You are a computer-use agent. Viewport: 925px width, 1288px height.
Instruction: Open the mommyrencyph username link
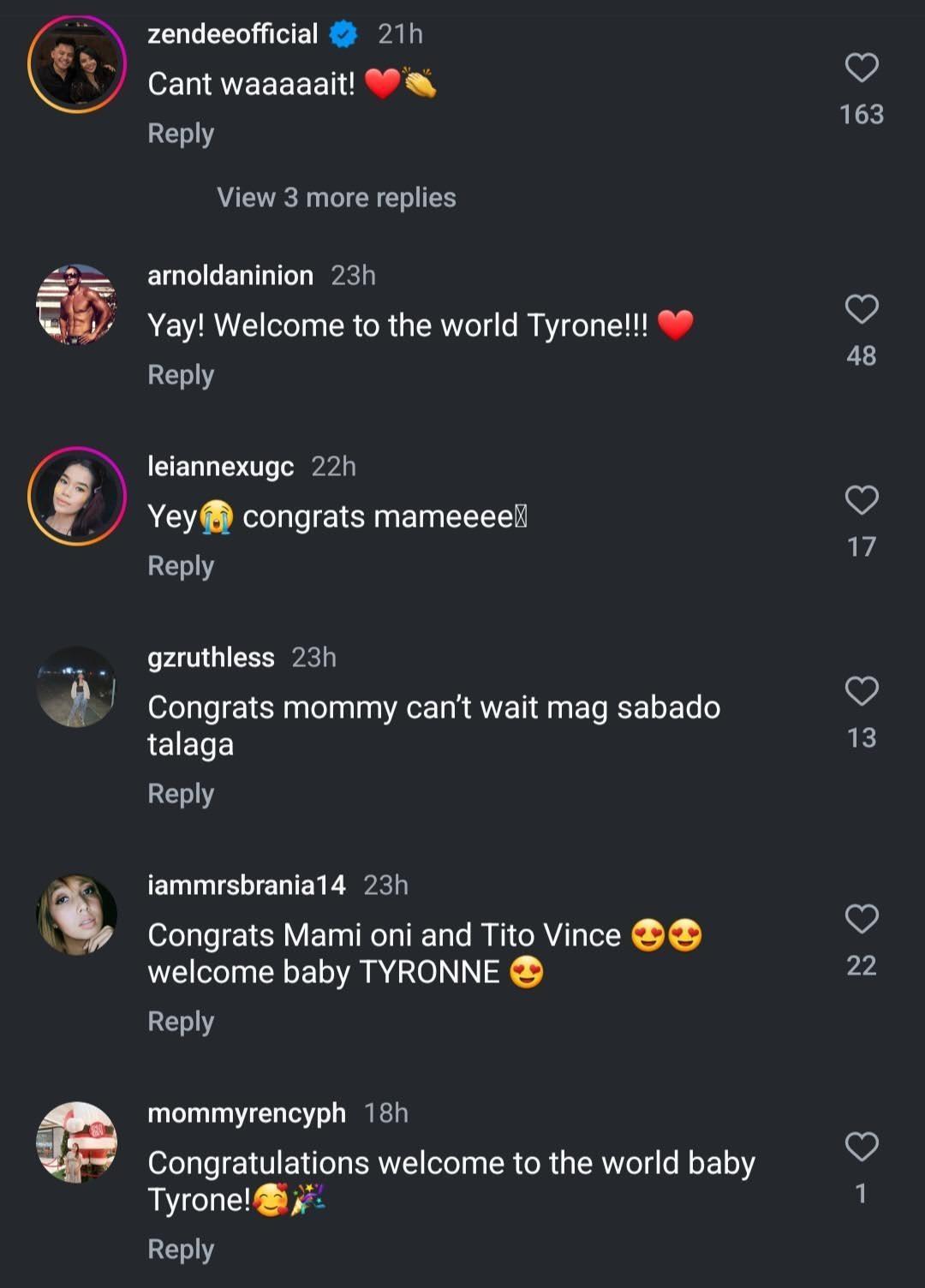tap(247, 1113)
